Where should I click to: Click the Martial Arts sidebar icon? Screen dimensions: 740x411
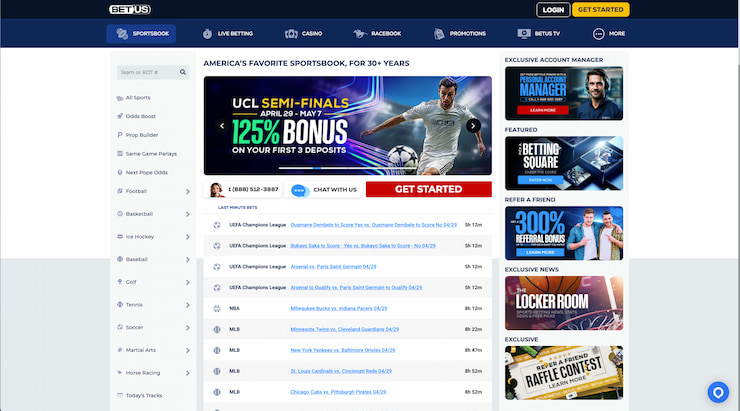click(x=120, y=350)
